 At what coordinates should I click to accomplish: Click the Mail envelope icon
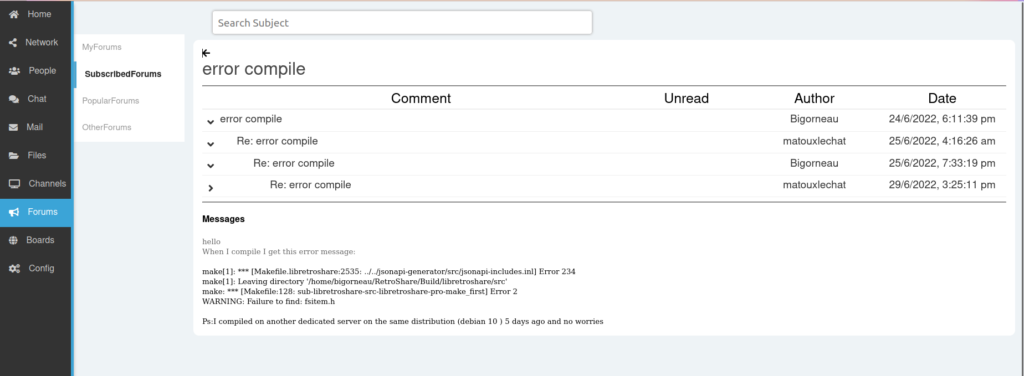[13, 127]
